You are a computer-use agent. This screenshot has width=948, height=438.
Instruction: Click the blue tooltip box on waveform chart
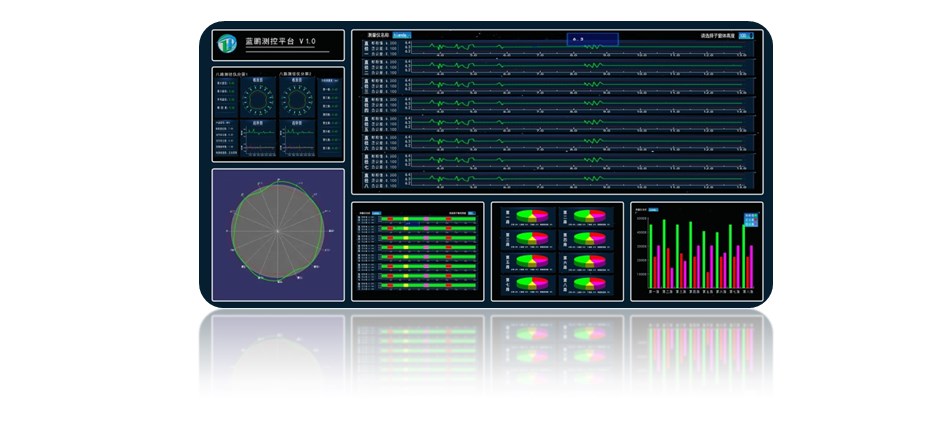tap(592, 39)
